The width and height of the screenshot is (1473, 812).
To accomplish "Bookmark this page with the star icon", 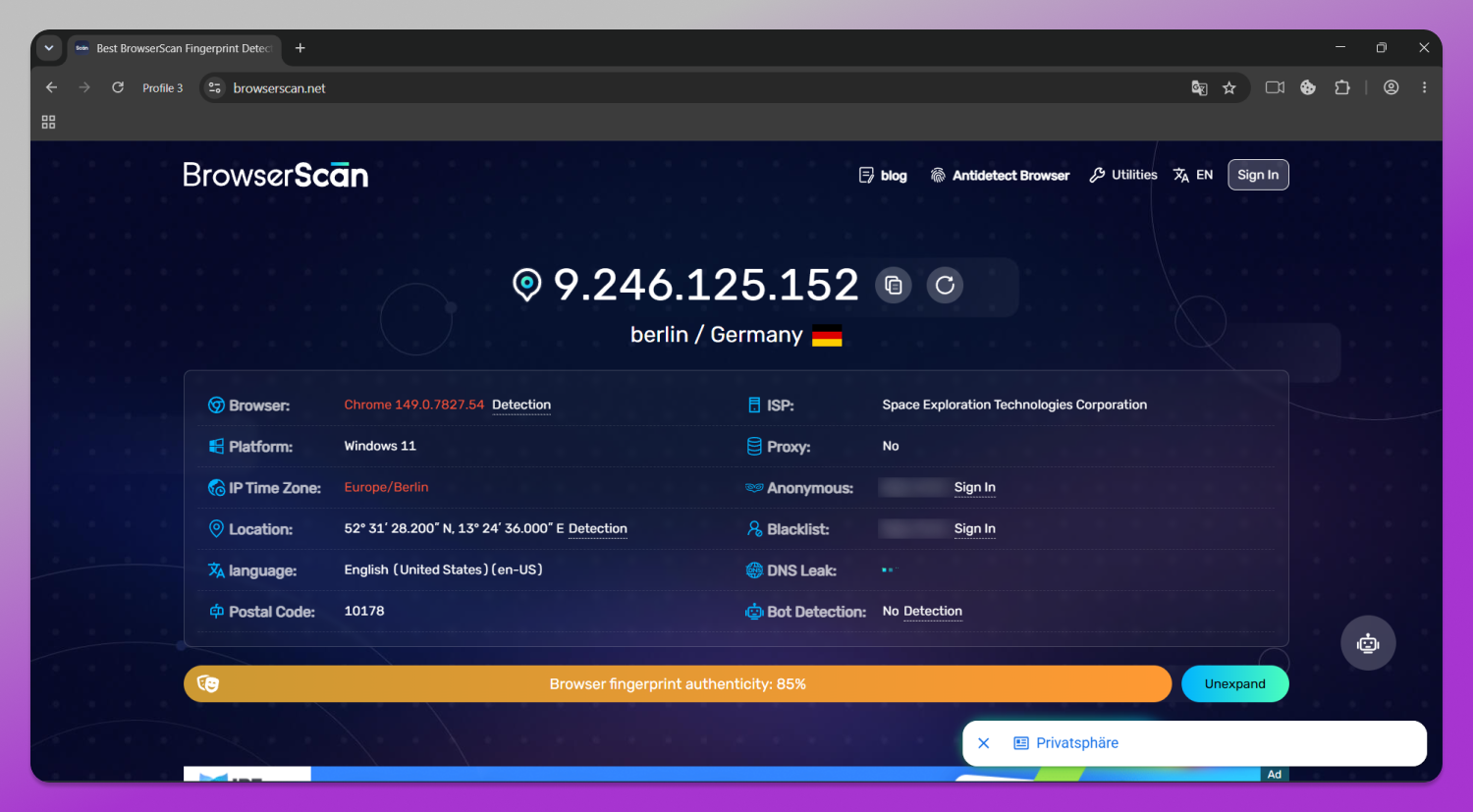I will [1229, 87].
